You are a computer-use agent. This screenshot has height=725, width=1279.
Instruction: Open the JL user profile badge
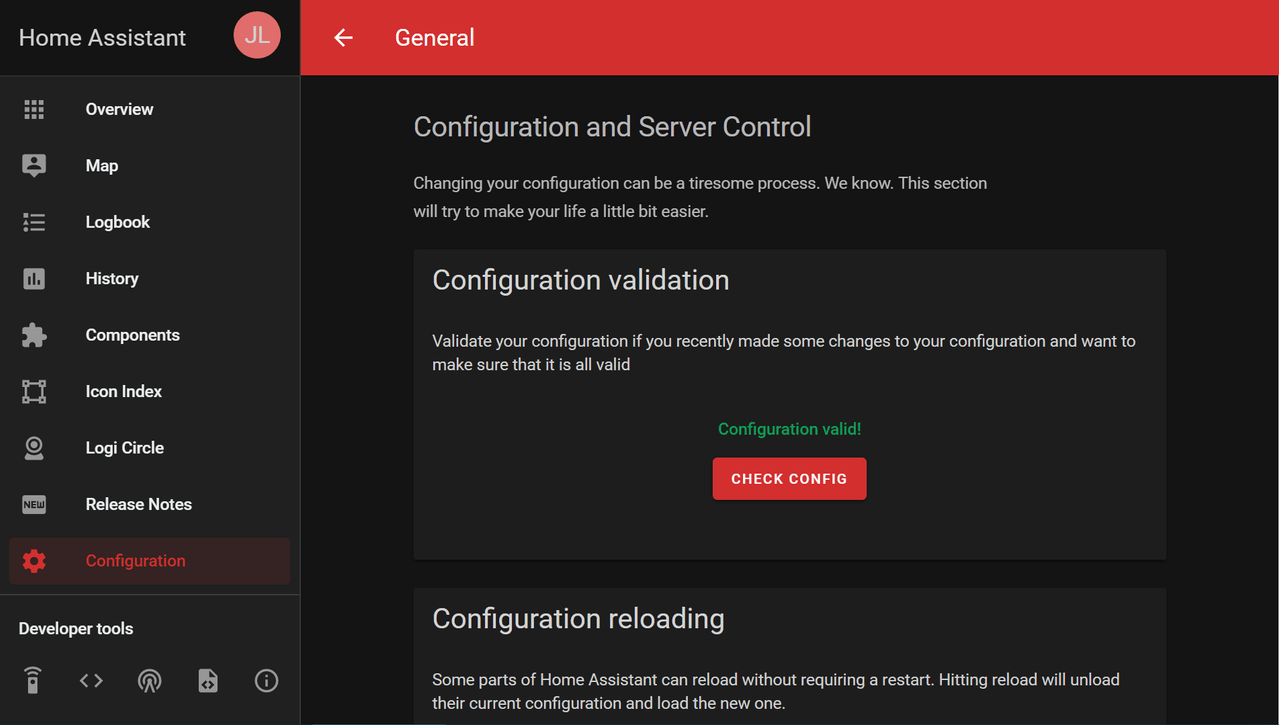point(257,36)
